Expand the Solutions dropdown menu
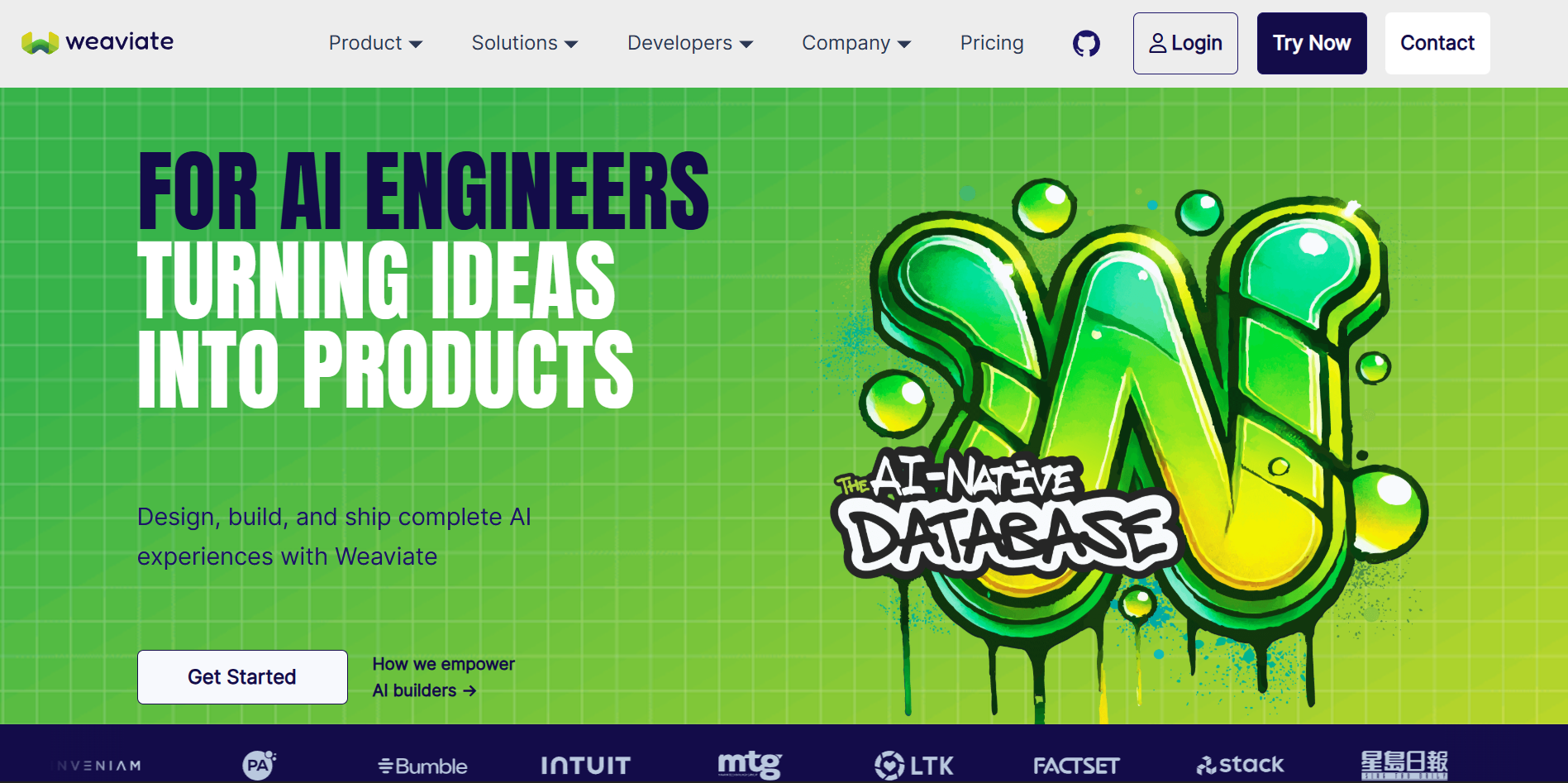This screenshot has width=1568, height=783. [x=524, y=43]
